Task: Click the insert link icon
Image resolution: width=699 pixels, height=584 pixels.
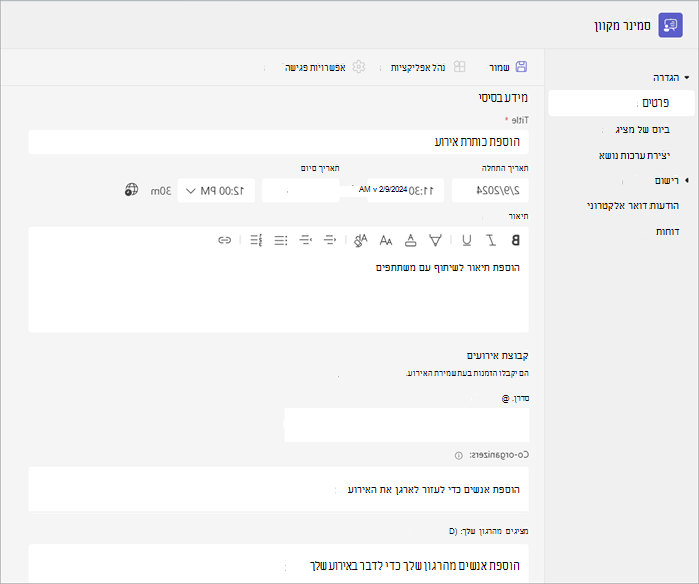Action: tap(224, 240)
